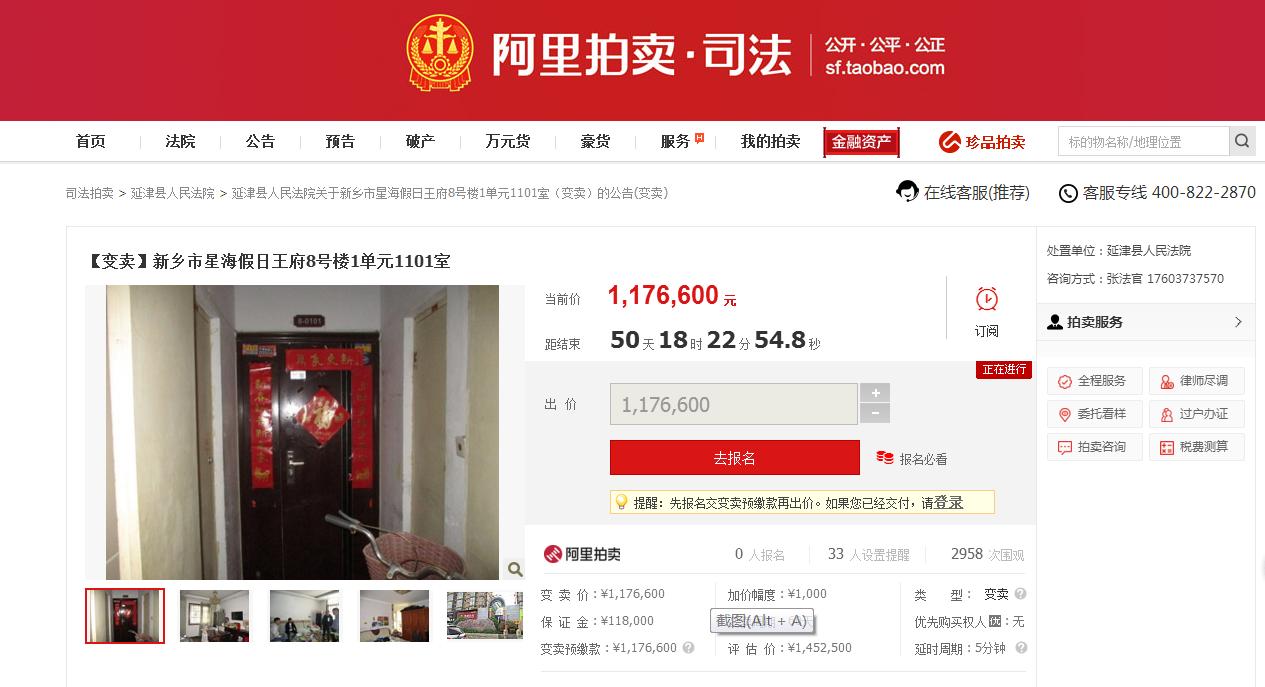Click the magnify icon on main photo
The image size is (1265, 687).
(x=515, y=569)
